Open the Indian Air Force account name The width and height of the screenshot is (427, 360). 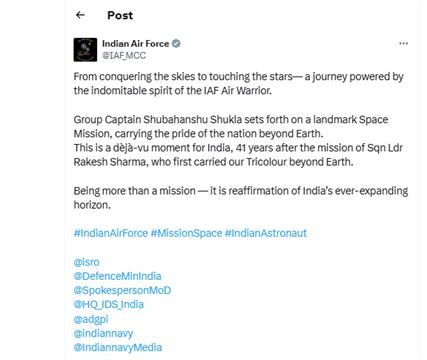[x=135, y=44]
